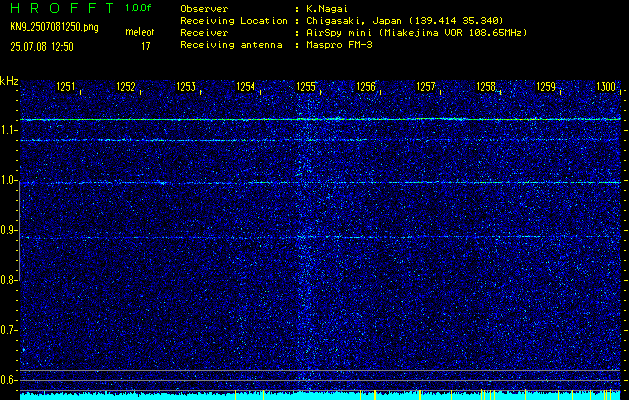The image size is (629, 400).
Task: Click the receiving location Chigasaki, Japan text
Action: tap(405, 20)
